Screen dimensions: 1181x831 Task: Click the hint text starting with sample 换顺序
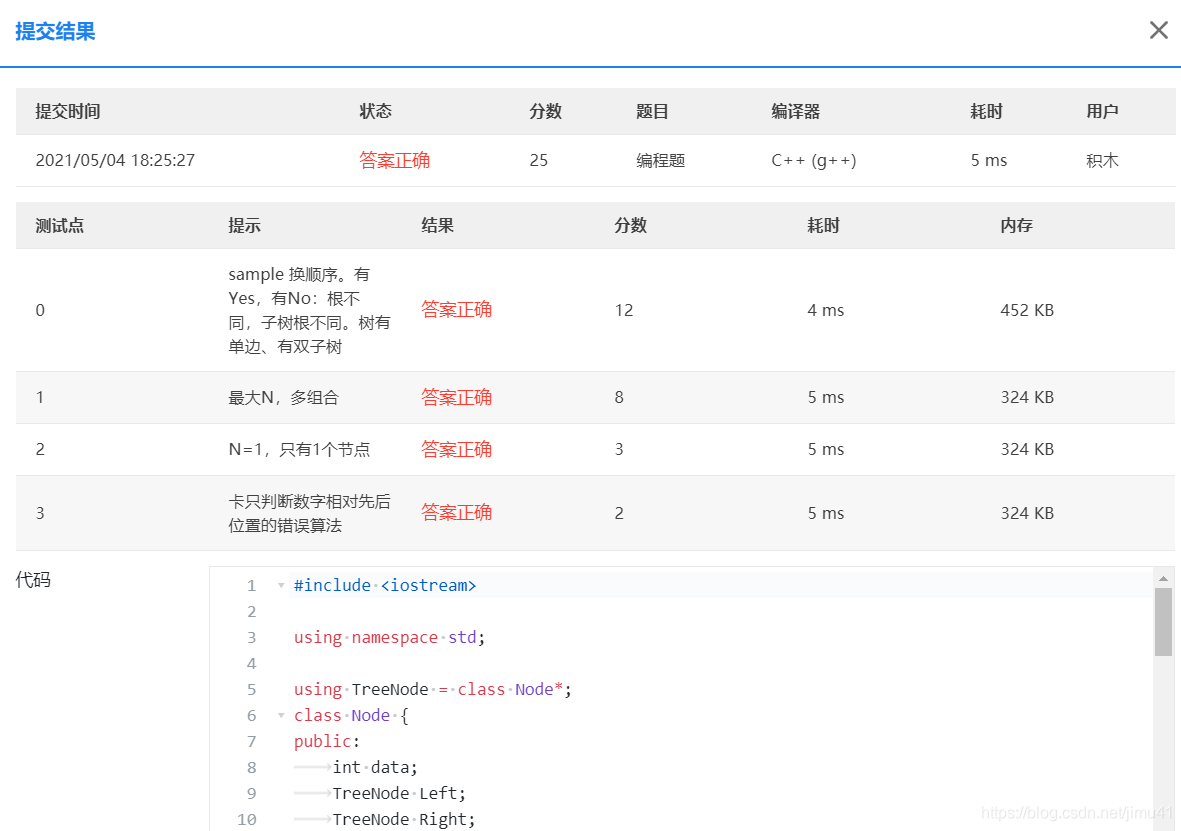[x=310, y=310]
